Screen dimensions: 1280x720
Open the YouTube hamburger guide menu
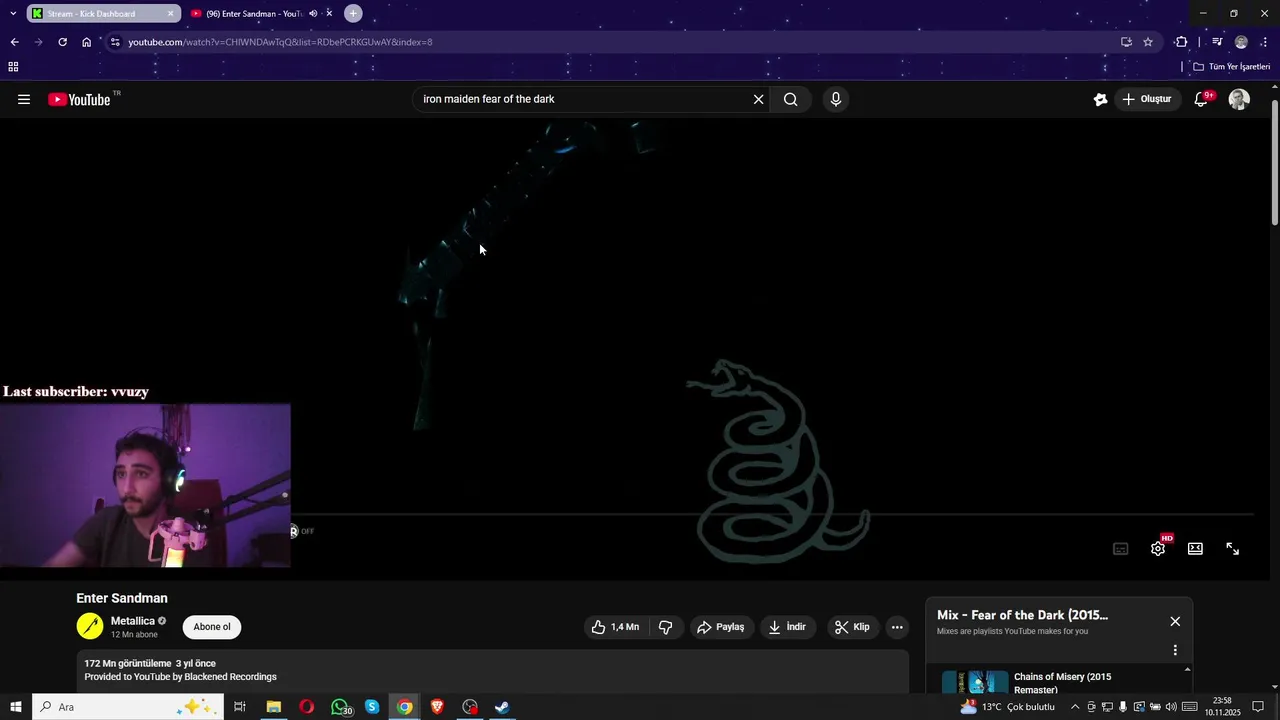(24, 99)
